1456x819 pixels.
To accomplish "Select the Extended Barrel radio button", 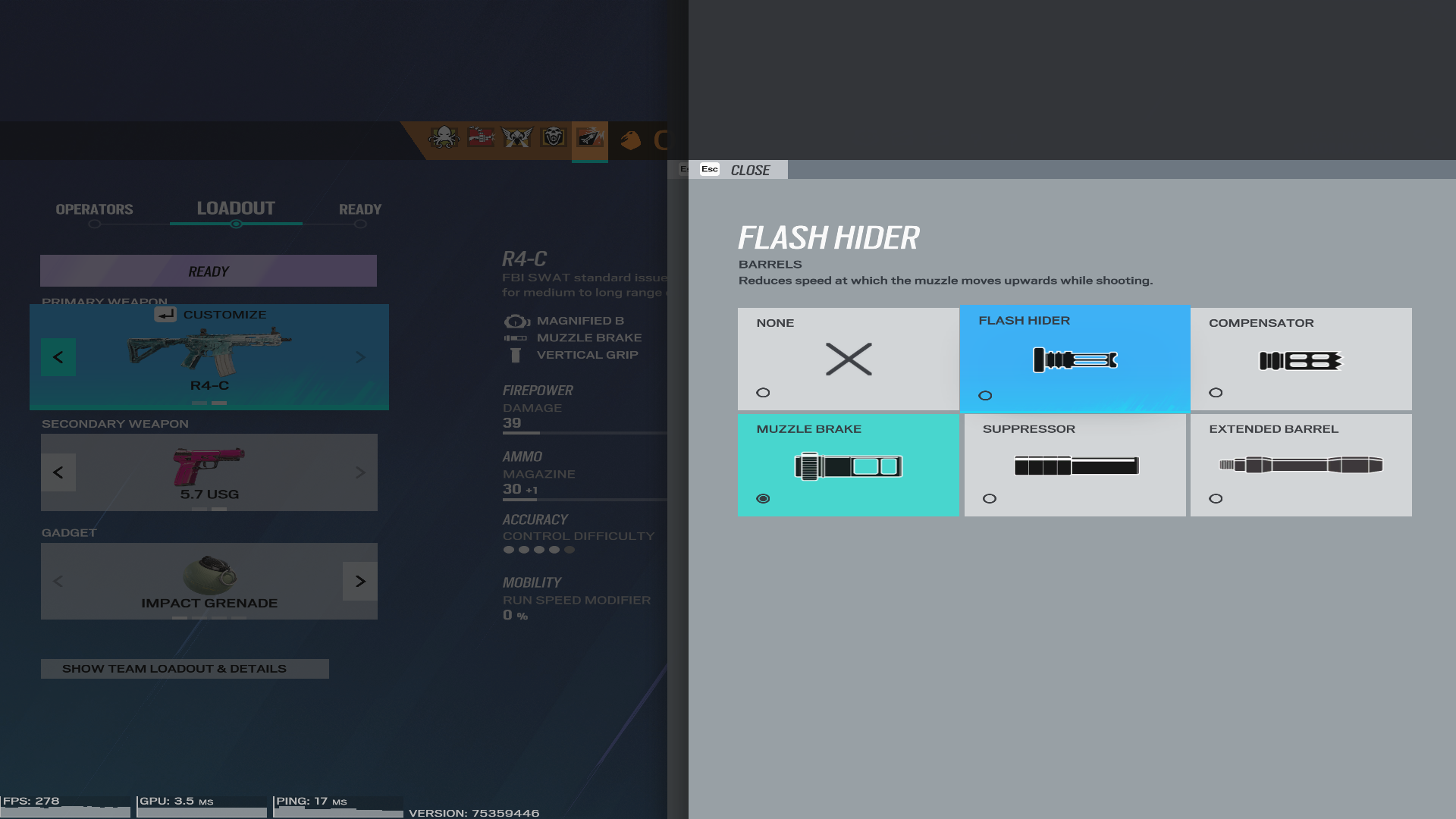I will [1216, 499].
